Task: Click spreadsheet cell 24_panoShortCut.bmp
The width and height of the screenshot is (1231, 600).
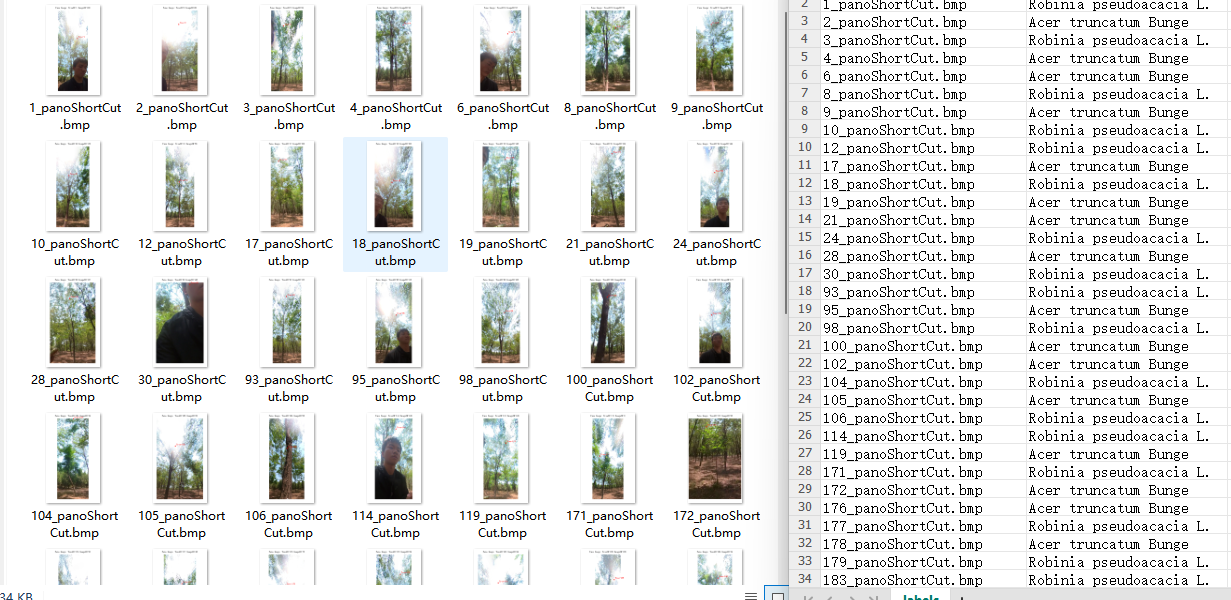Action: [x=922, y=237]
